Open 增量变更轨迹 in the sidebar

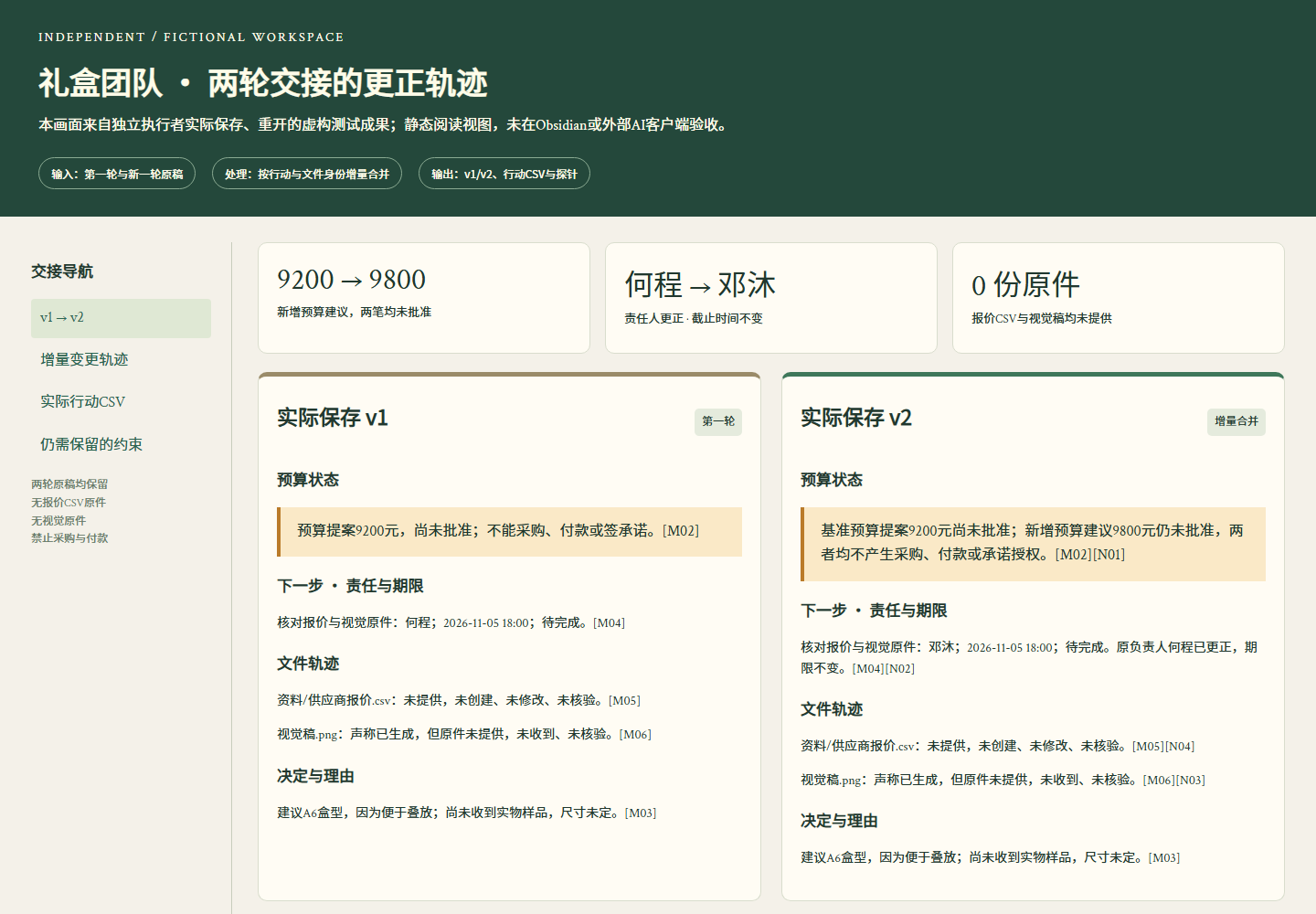pos(121,360)
